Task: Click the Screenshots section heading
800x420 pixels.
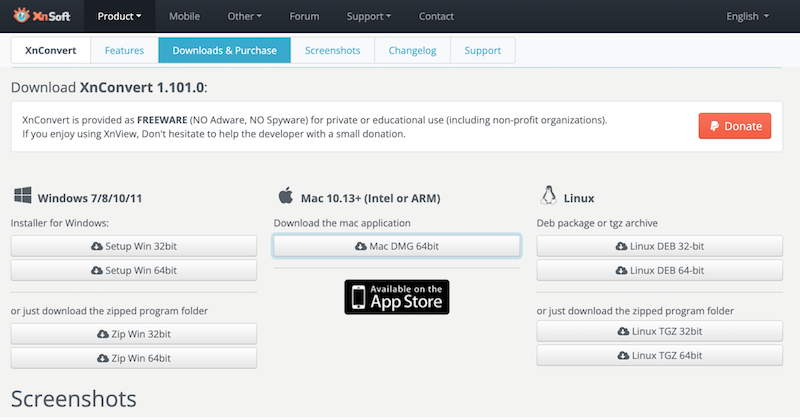Action: (73, 399)
